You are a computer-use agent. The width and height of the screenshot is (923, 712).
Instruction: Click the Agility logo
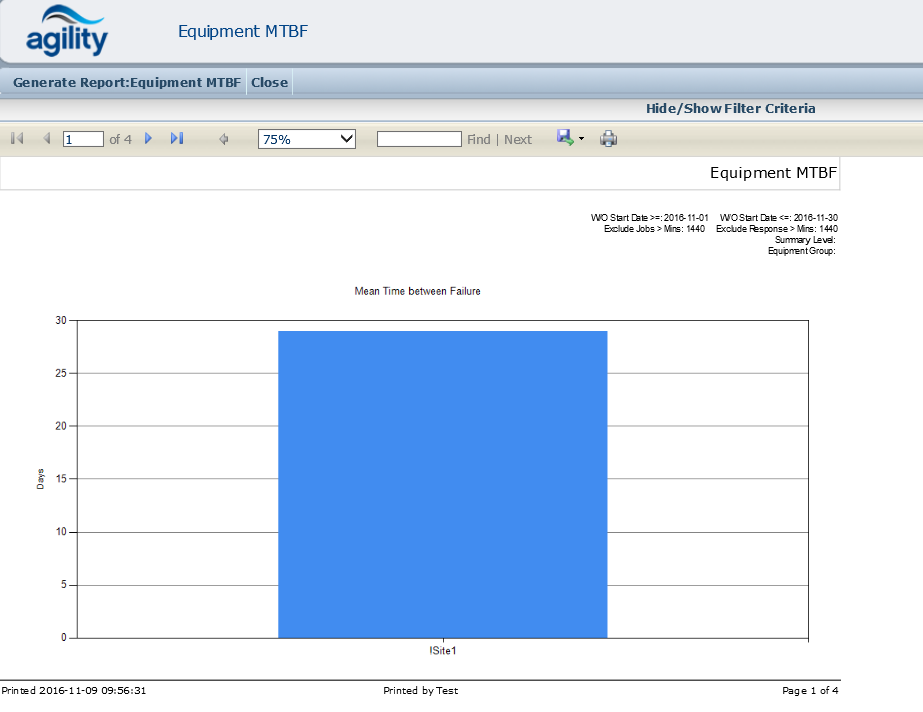(67, 32)
